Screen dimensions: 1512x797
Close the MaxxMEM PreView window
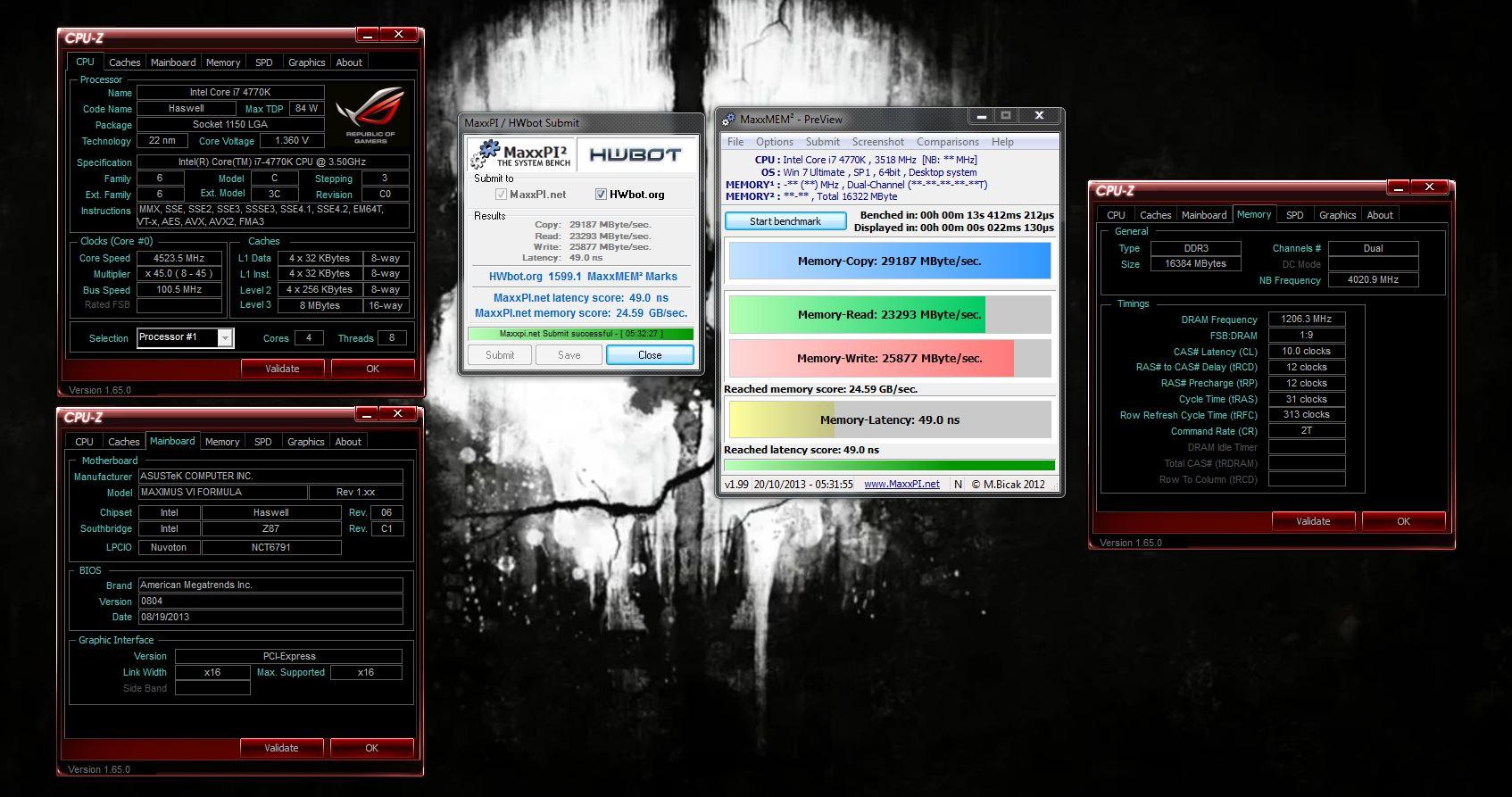tap(1039, 116)
